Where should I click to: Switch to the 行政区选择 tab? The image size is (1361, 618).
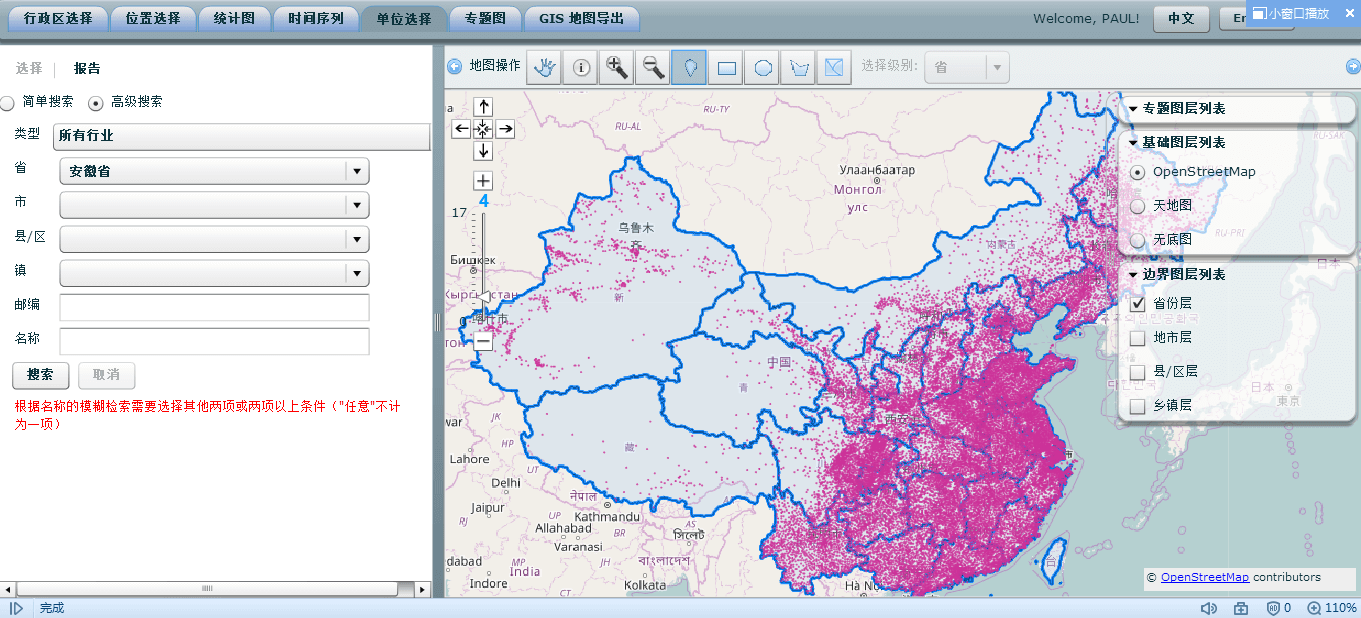(x=58, y=18)
